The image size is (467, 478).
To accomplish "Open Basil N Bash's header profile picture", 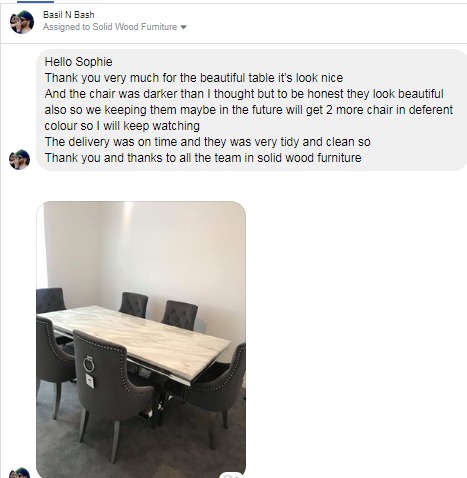I will (x=22, y=22).
